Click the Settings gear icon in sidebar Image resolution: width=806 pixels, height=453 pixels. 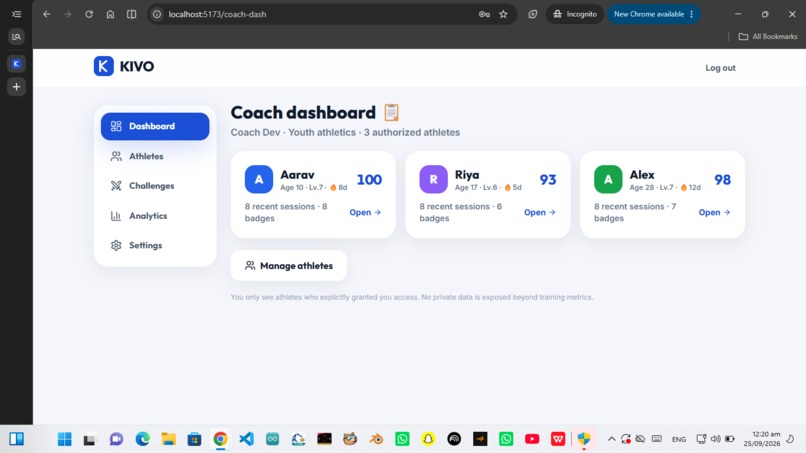coord(116,245)
